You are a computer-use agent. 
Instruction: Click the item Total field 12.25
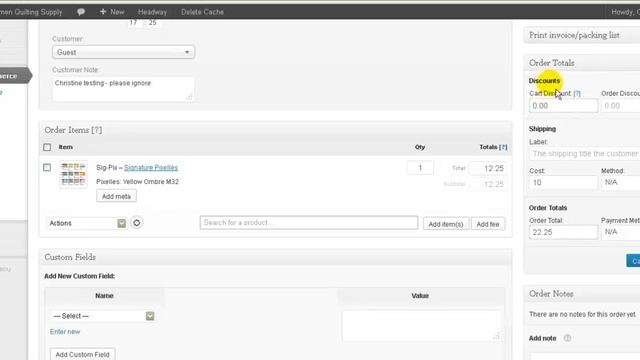pyautogui.click(x=488, y=168)
